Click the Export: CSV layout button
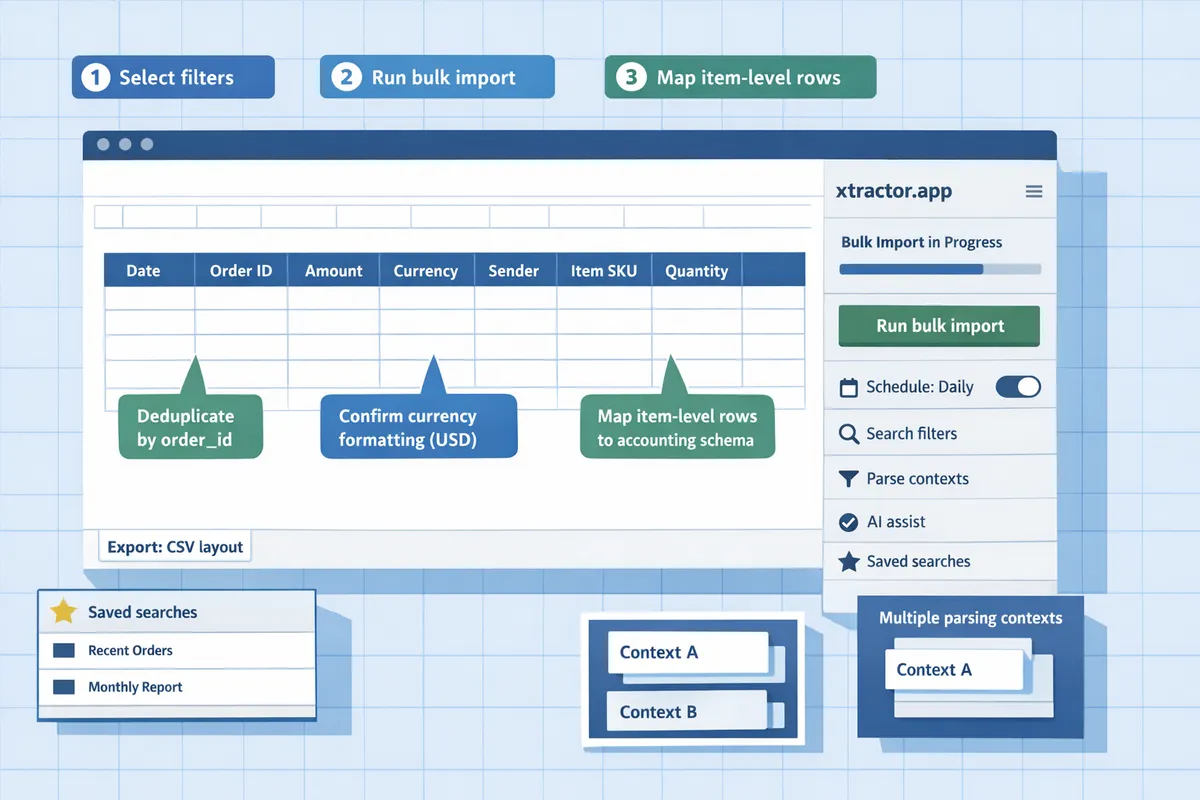The width and height of the screenshot is (1200, 800). [x=175, y=547]
